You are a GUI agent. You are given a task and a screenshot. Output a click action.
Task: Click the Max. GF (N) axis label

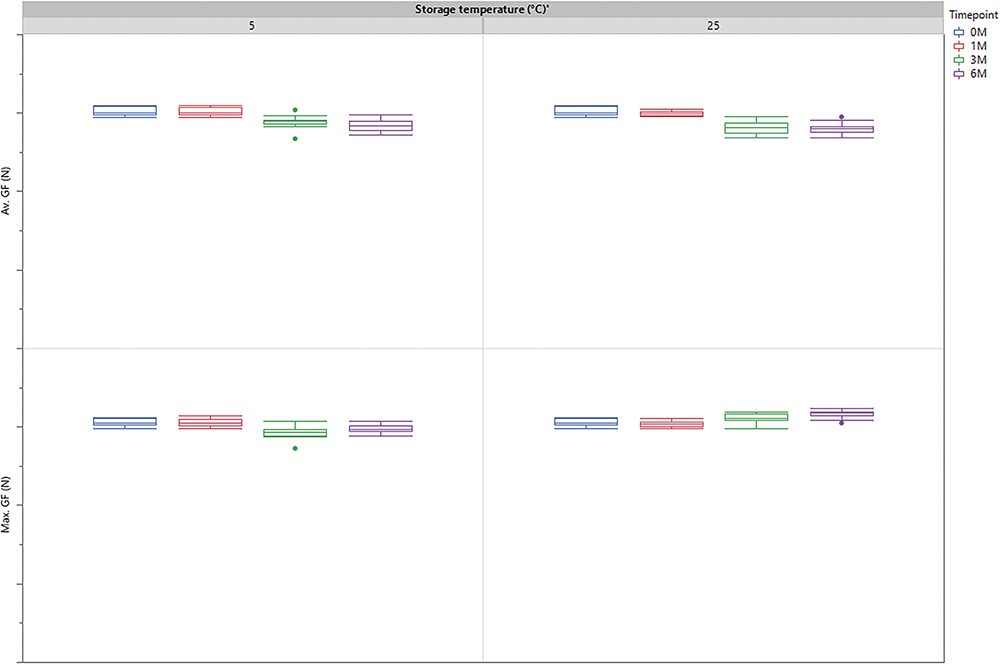pos(8,505)
